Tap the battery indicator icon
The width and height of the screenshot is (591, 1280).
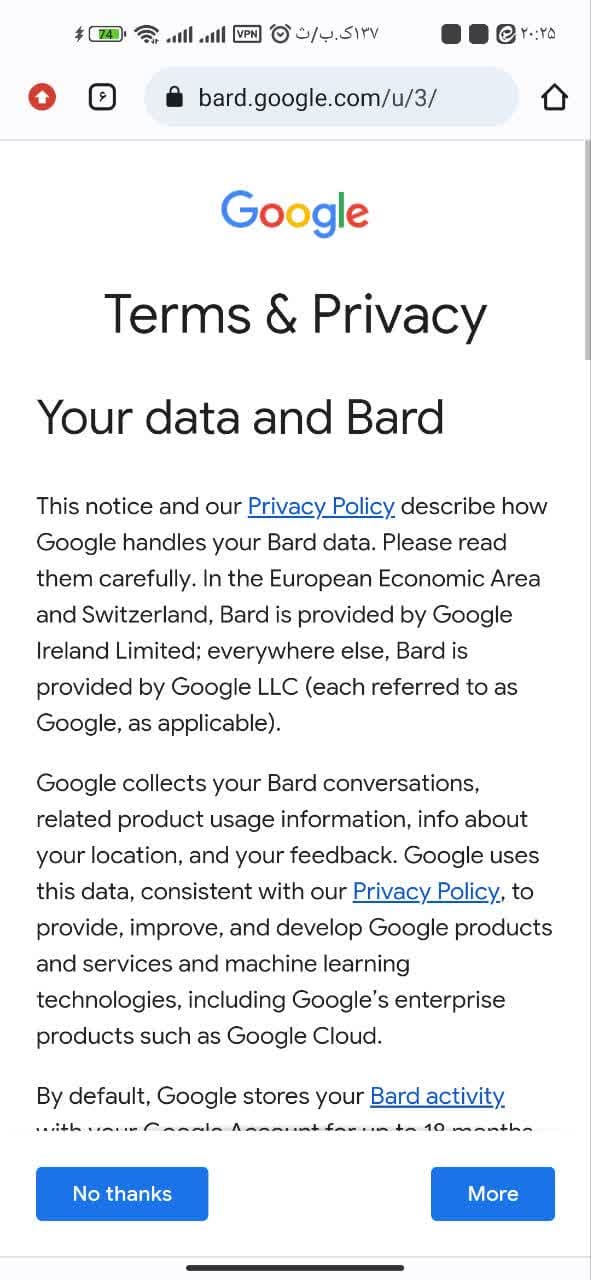[107, 34]
